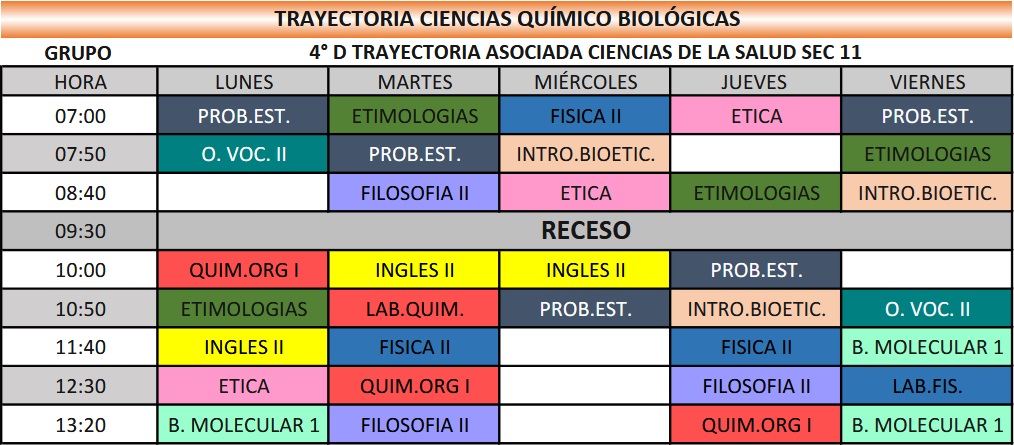Select B. MOLECULAR 1 on Monday at 13:20
The width and height of the screenshot is (1014, 445).
click(244, 425)
